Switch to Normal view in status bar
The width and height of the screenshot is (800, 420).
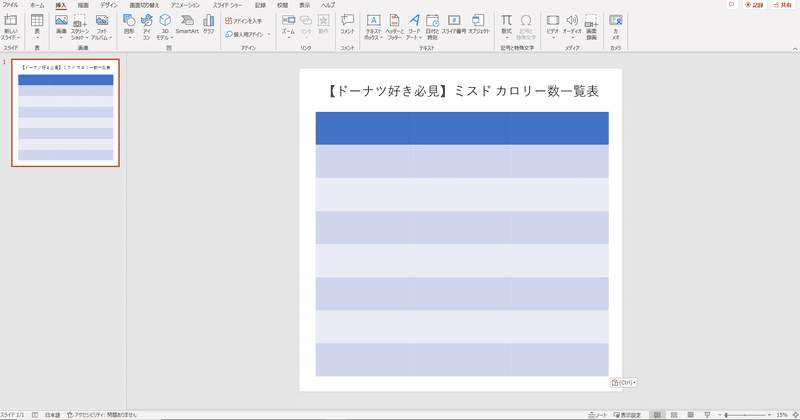[x=657, y=415]
